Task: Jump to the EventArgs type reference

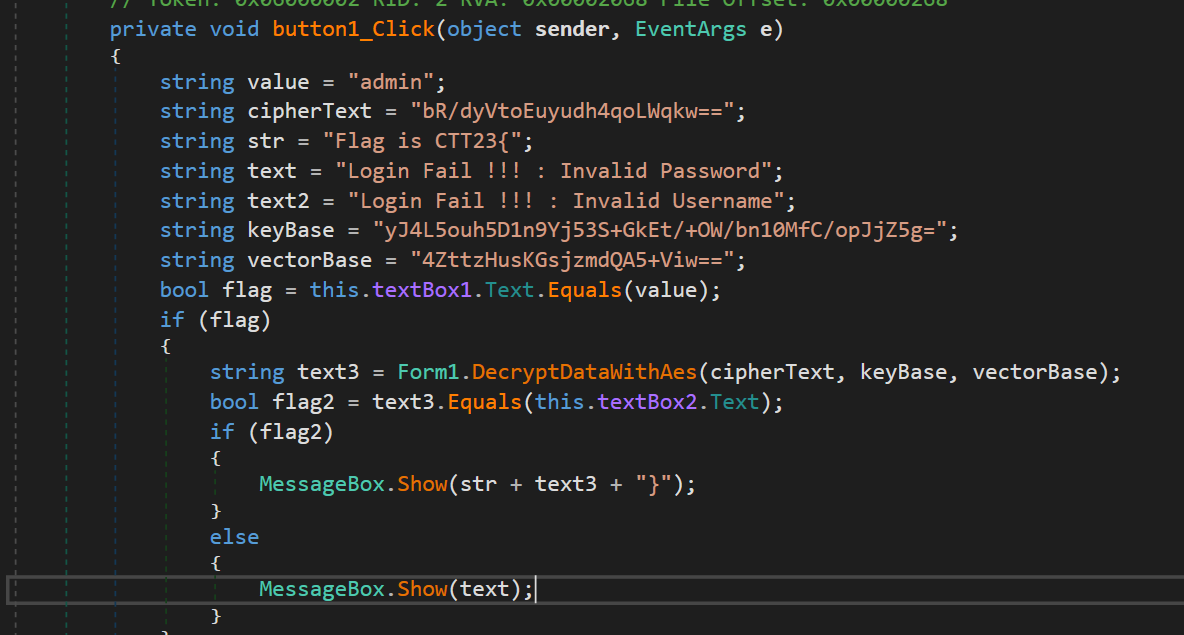Action: [x=689, y=28]
